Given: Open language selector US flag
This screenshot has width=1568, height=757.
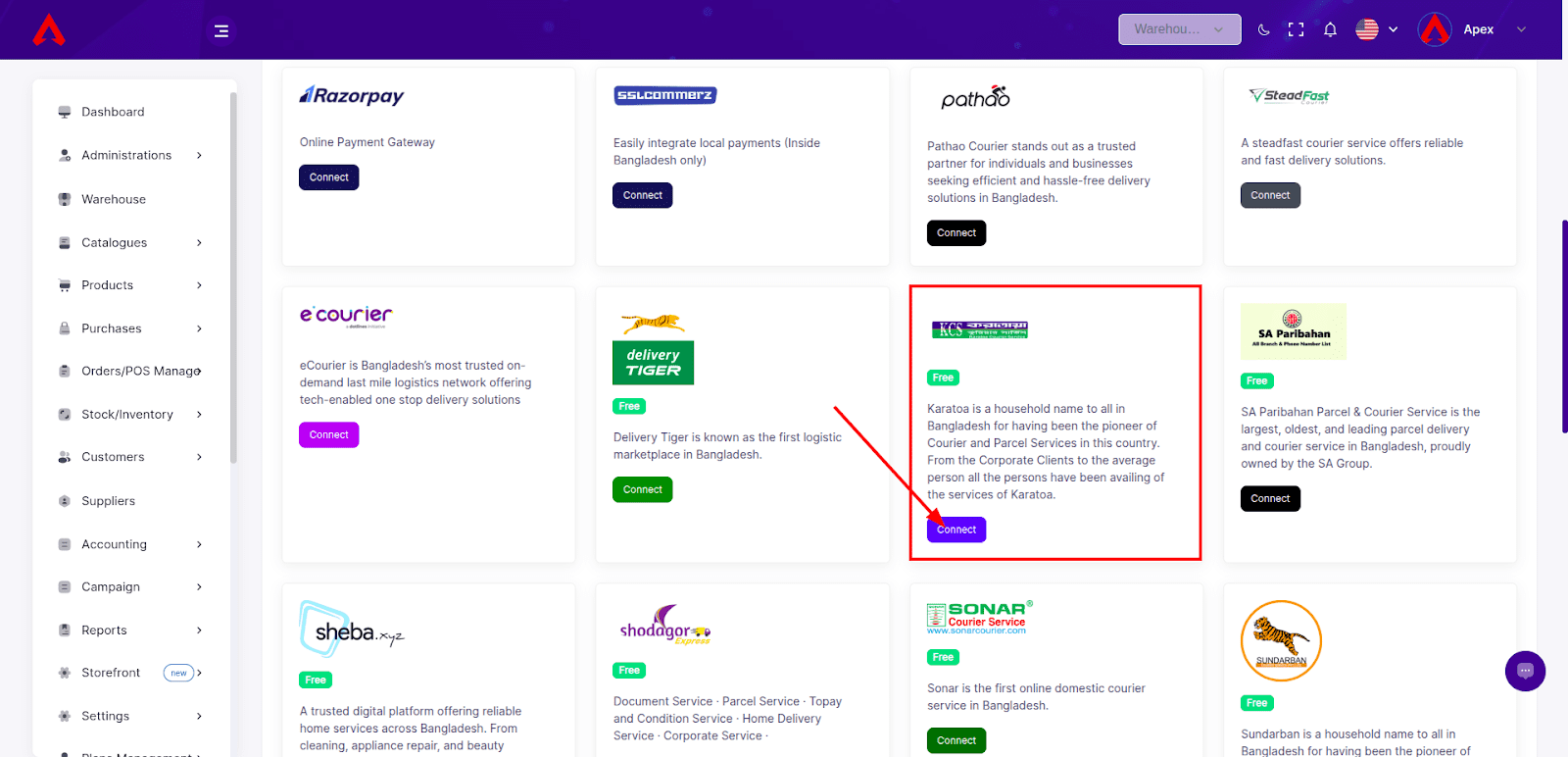Looking at the screenshot, I should (x=1367, y=29).
